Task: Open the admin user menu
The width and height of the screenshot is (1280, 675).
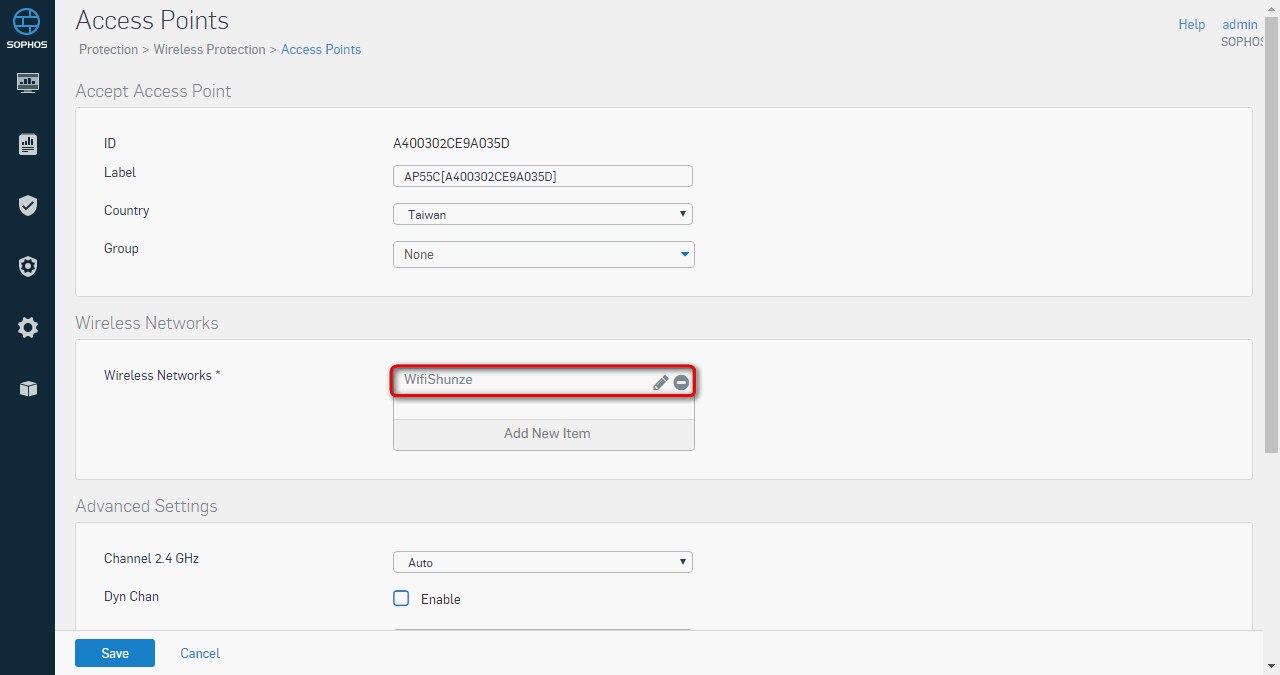Action: coord(1240,24)
